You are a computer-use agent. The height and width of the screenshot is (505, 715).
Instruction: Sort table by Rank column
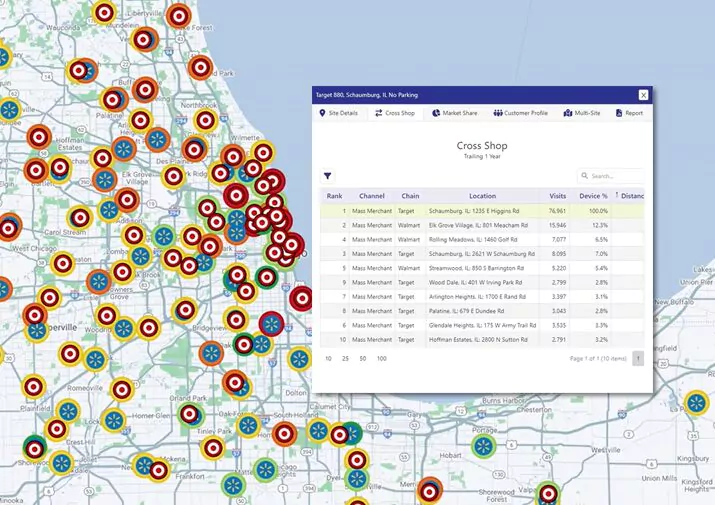click(334, 196)
